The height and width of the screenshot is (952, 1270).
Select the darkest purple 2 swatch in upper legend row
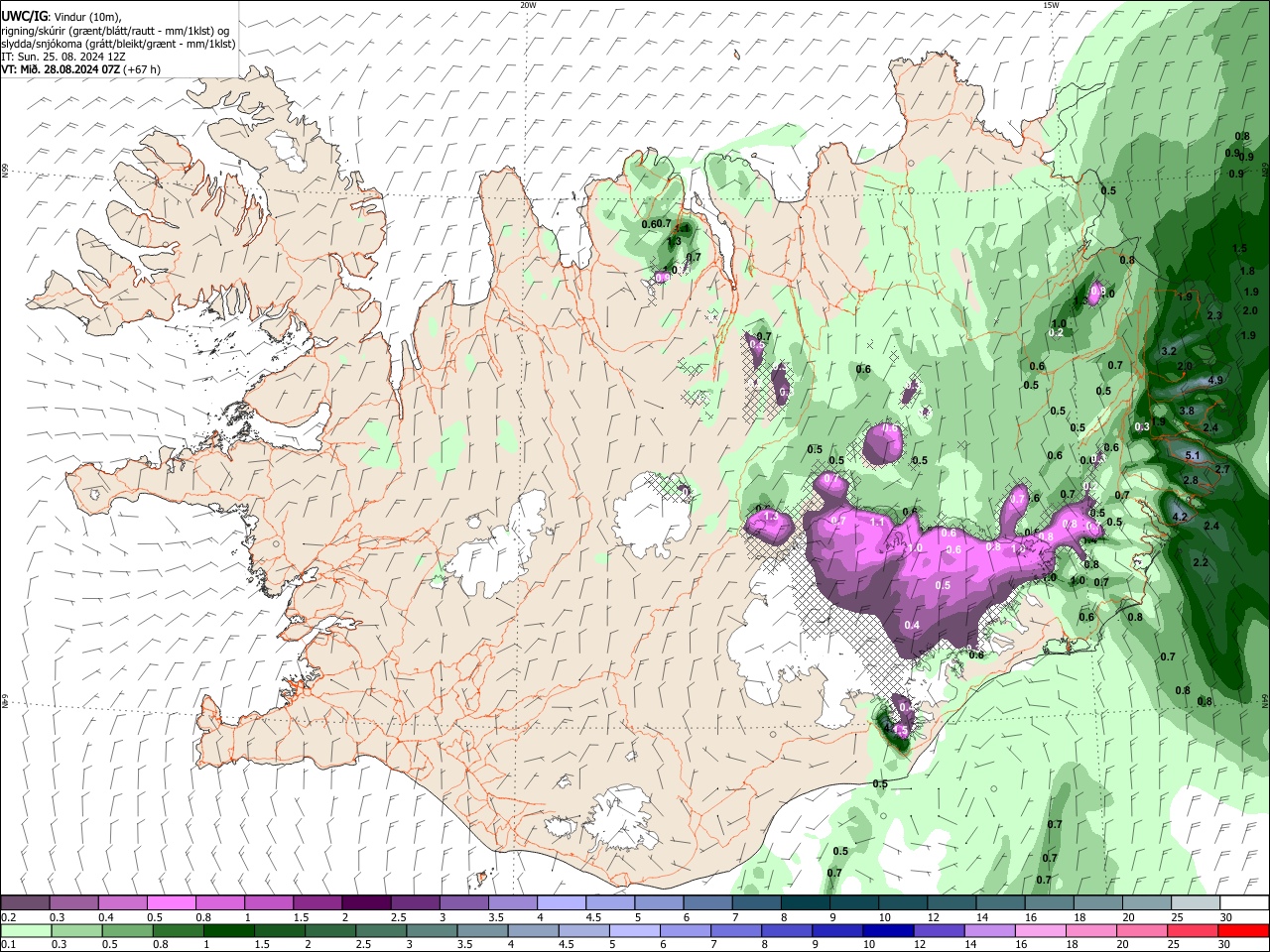(x=365, y=902)
